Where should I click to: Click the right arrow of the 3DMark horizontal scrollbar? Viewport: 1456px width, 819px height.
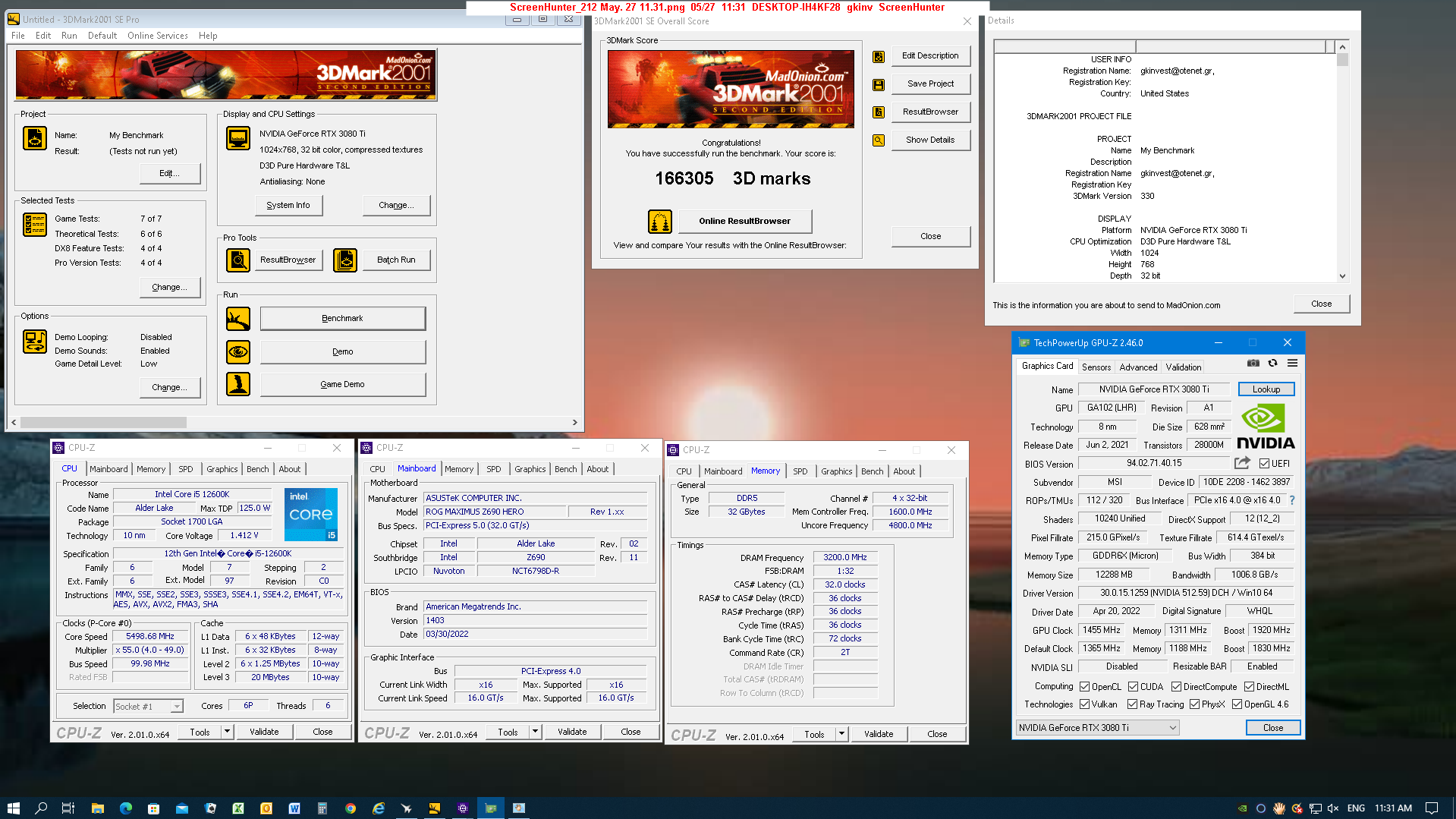(x=574, y=423)
